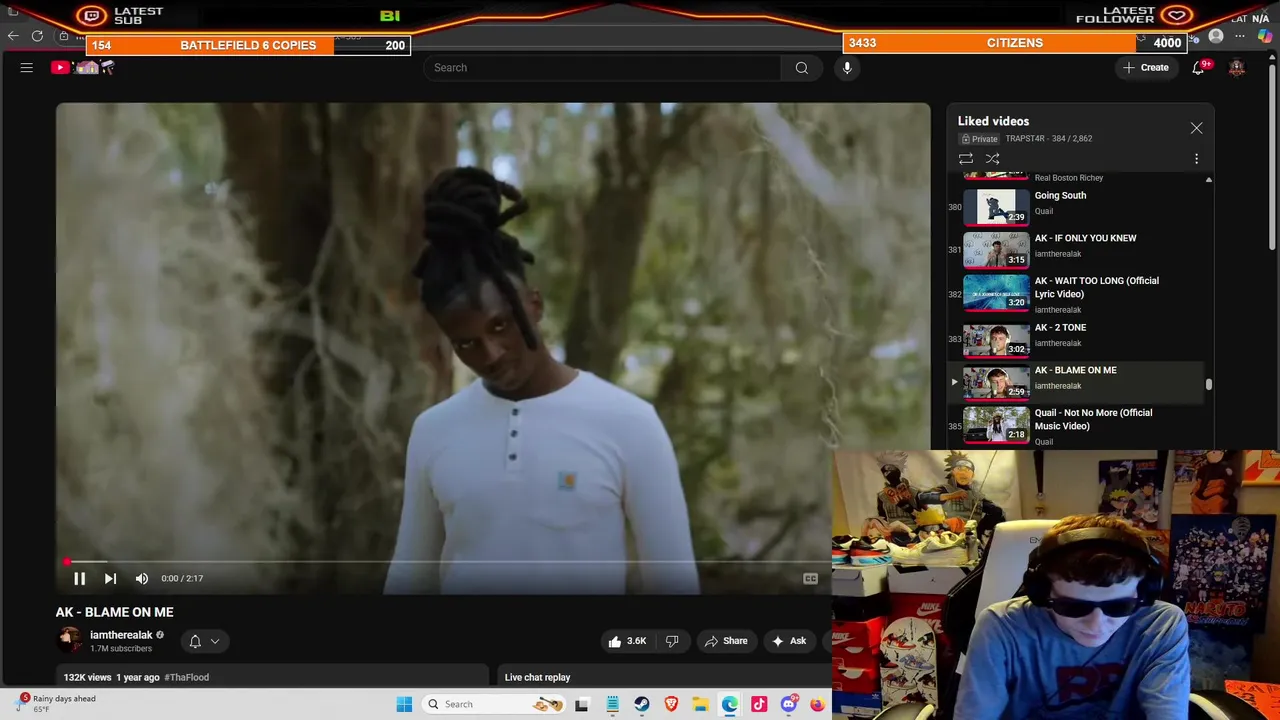Toggle shuffle playlist in Liked videos
The width and height of the screenshot is (1280, 720).
tap(993, 158)
